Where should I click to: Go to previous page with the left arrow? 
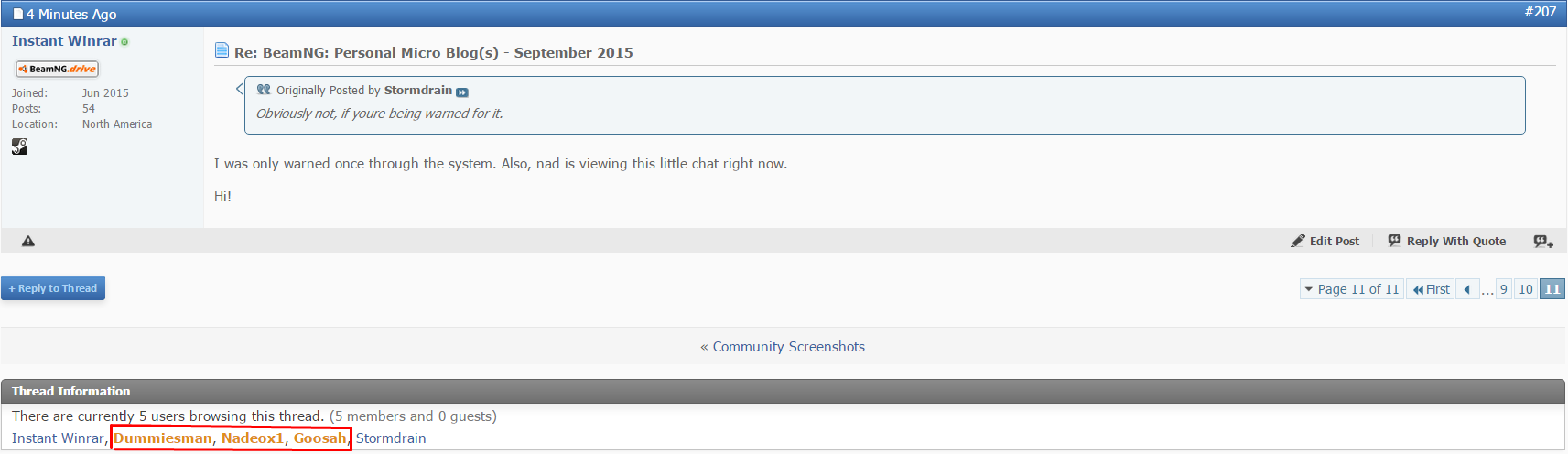[1467, 289]
